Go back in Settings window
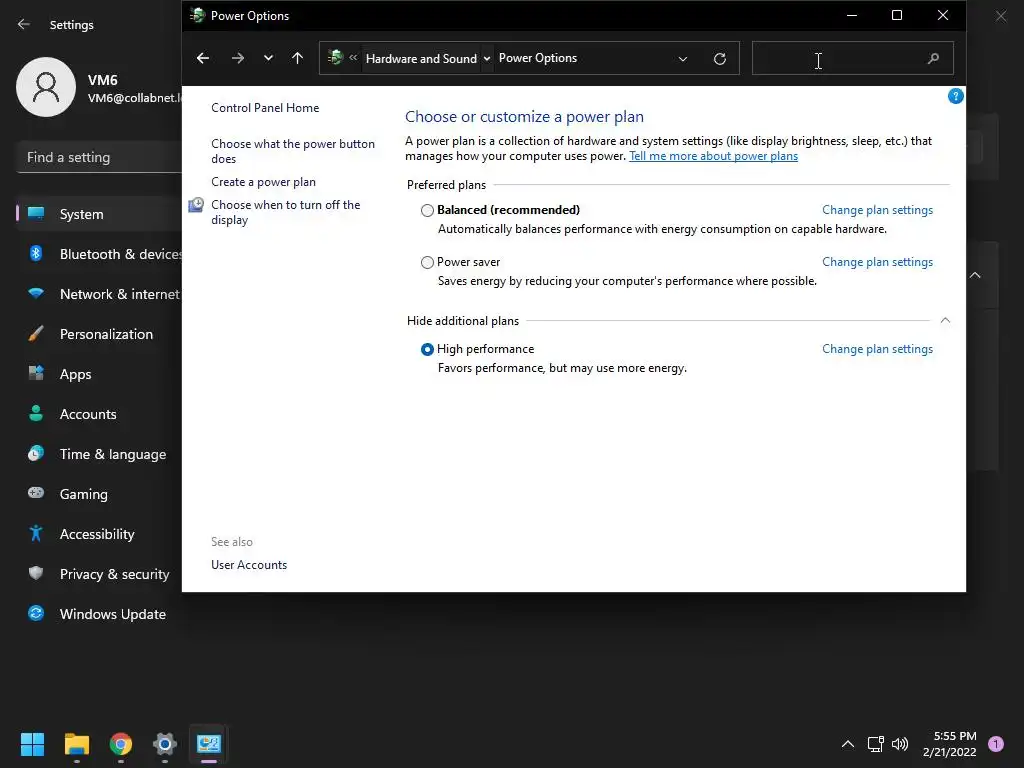1024x768 pixels. coord(24,24)
